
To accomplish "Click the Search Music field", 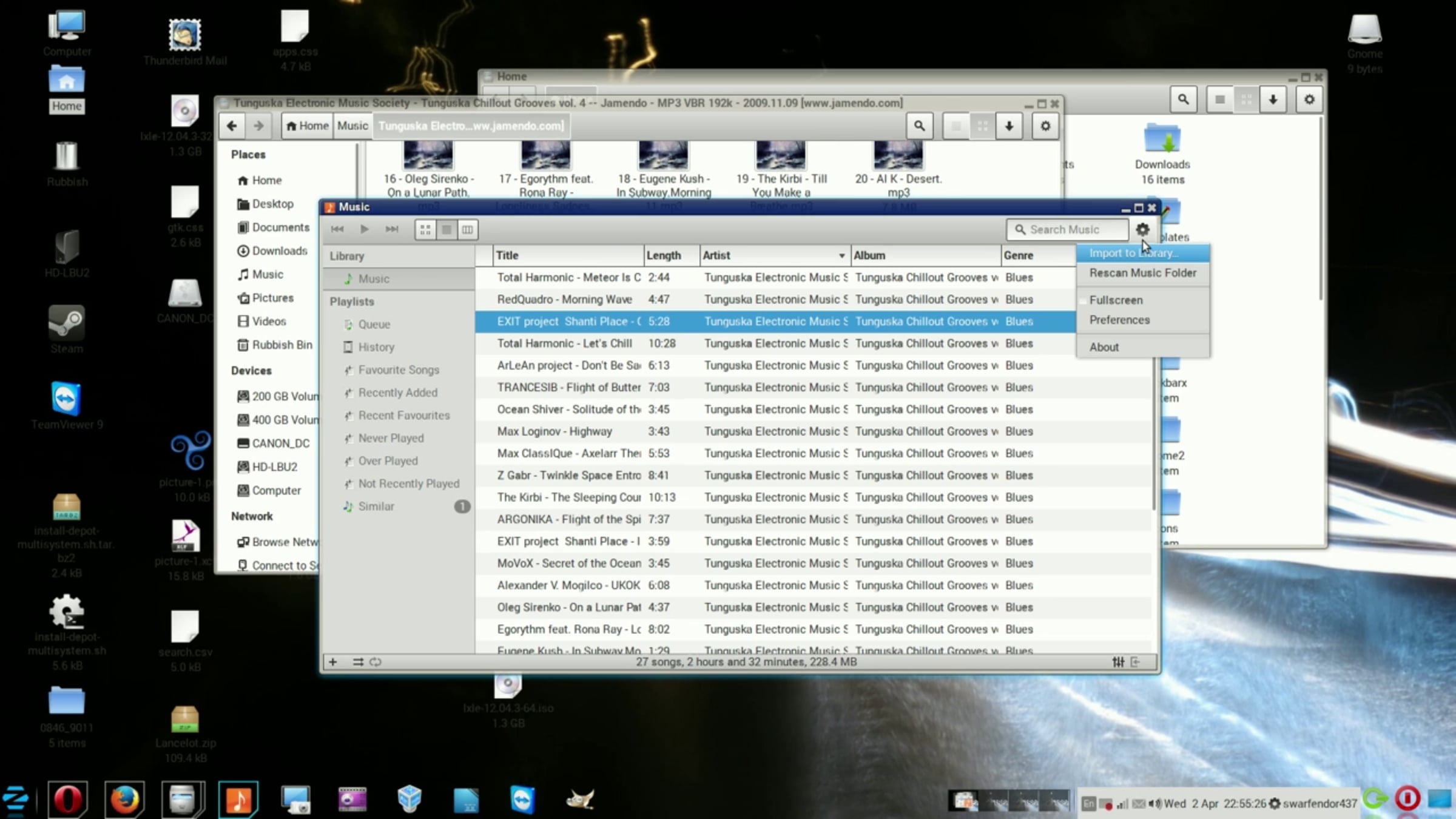I will [1067, 229].
